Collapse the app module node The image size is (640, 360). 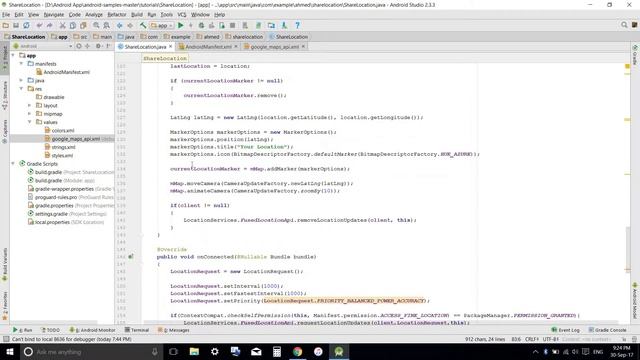[x=13, y=55]
